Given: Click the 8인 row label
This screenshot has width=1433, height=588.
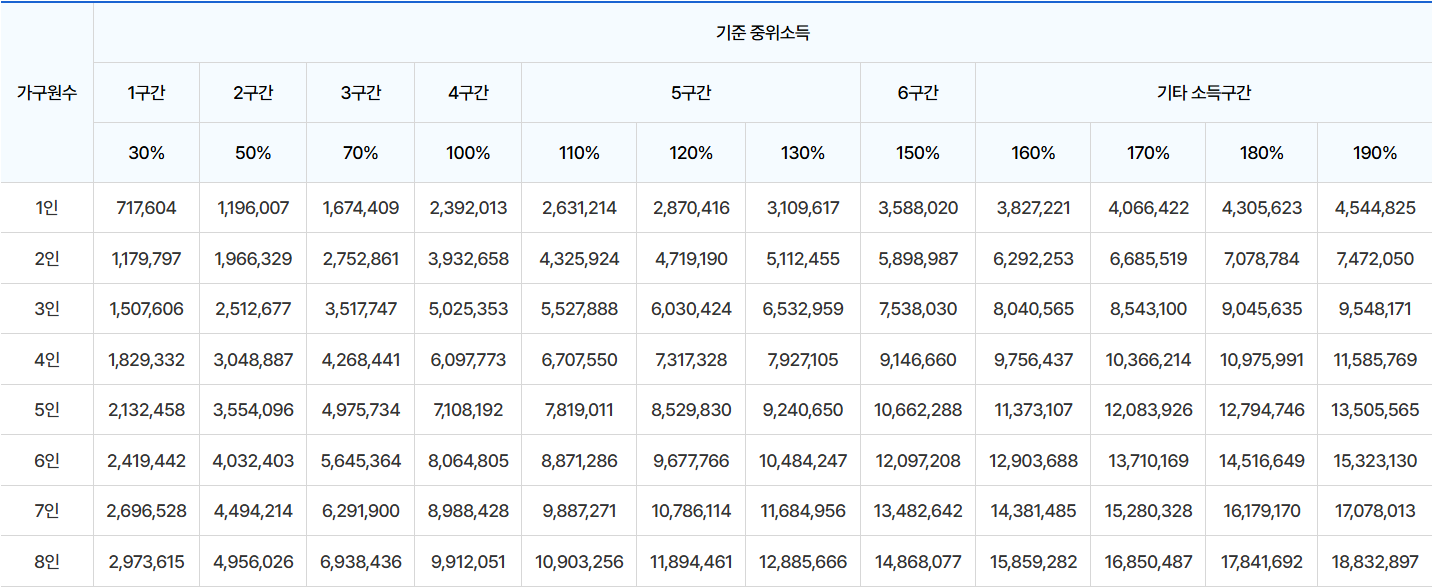Looking at the screenshot, I should [x=47, y=562].
